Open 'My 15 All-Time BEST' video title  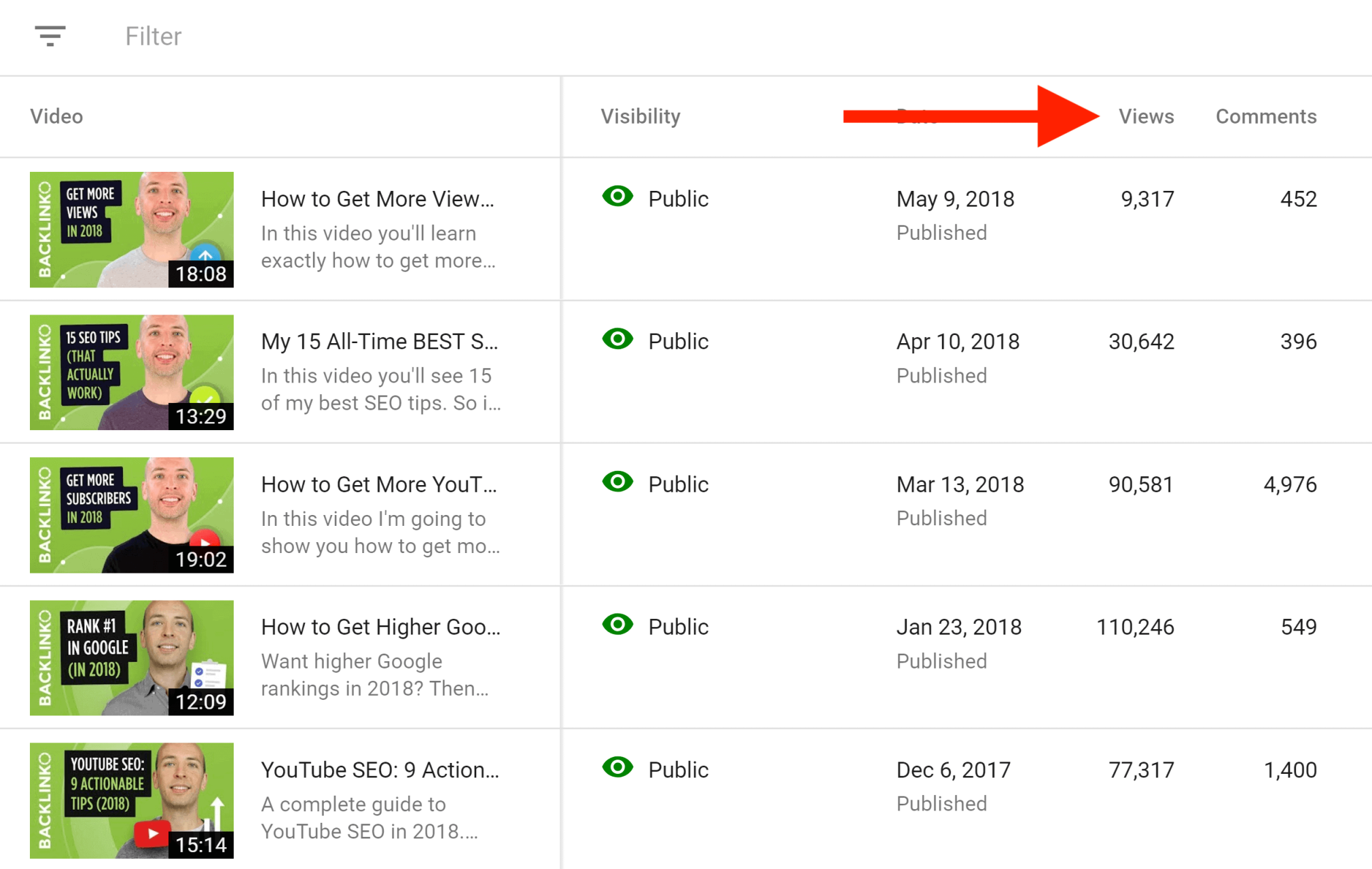[380, 341]
